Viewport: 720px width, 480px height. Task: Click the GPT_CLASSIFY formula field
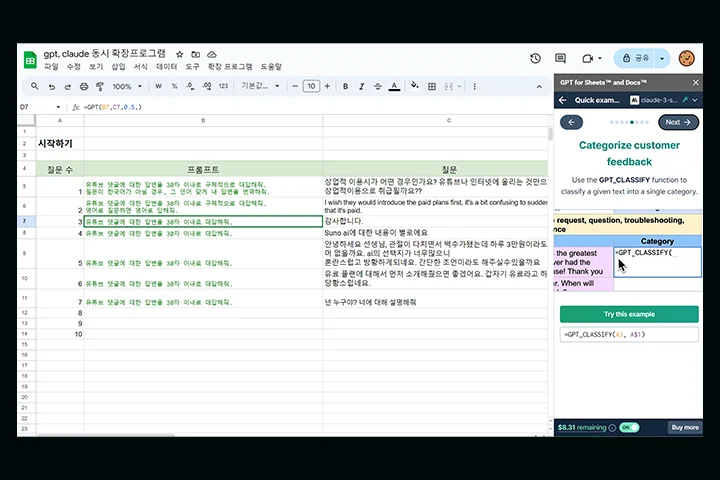pos(629,334)
